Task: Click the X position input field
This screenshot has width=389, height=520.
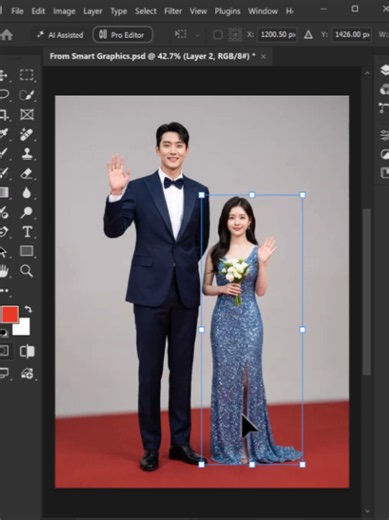Action: click(277, 34)
